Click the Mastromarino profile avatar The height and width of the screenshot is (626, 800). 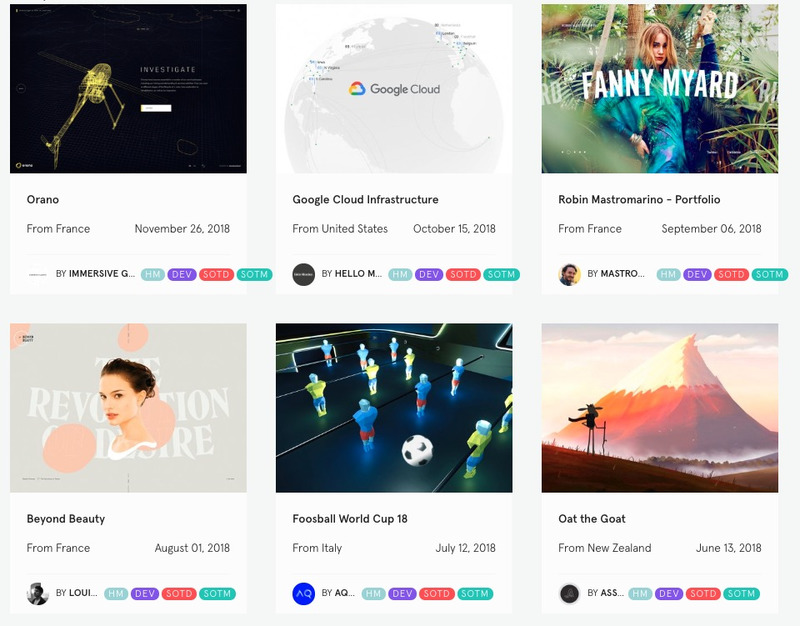(x=569, y=274)
